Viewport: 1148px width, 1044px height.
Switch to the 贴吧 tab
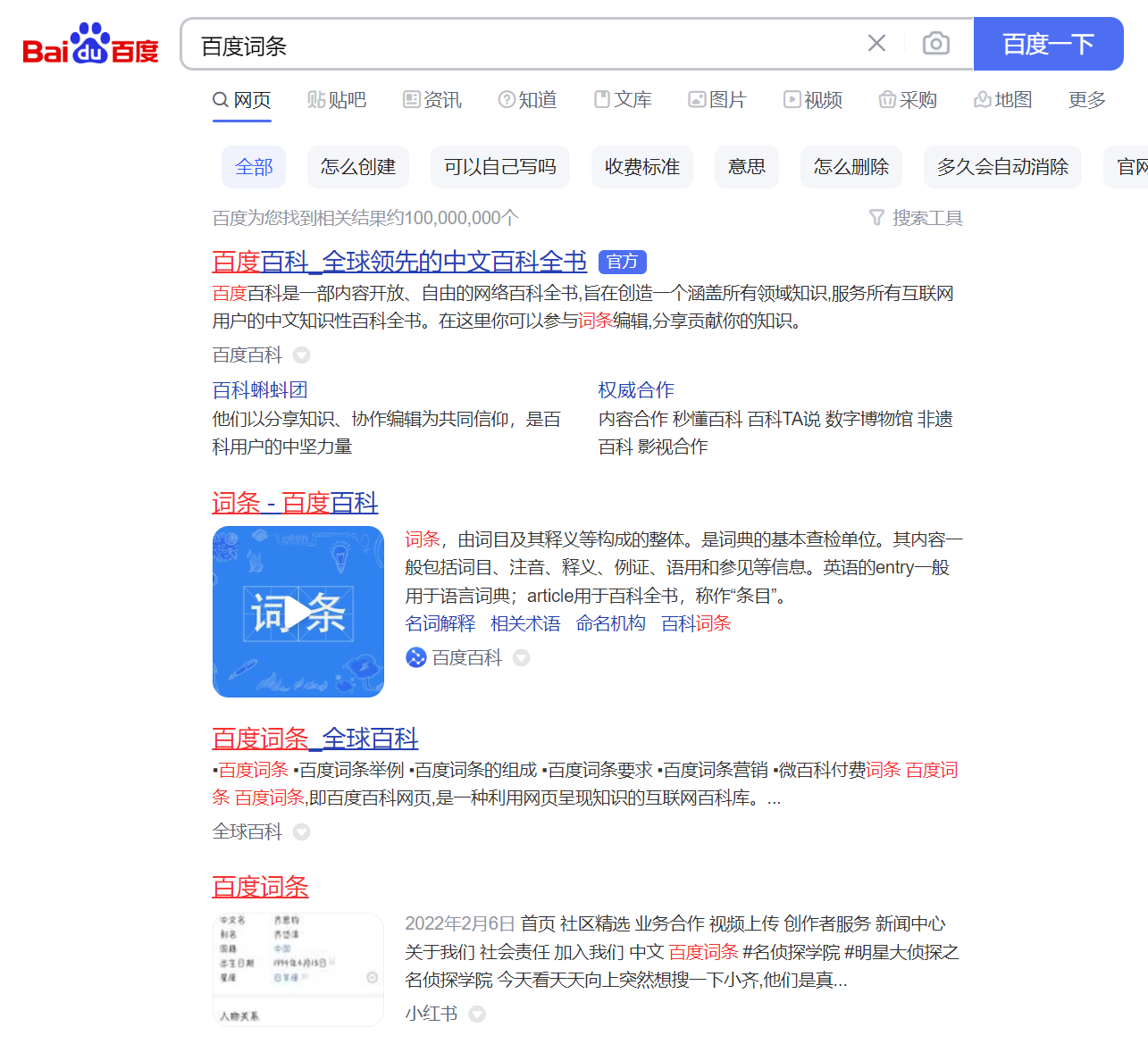pyautogui.click(x=337, y=100)
